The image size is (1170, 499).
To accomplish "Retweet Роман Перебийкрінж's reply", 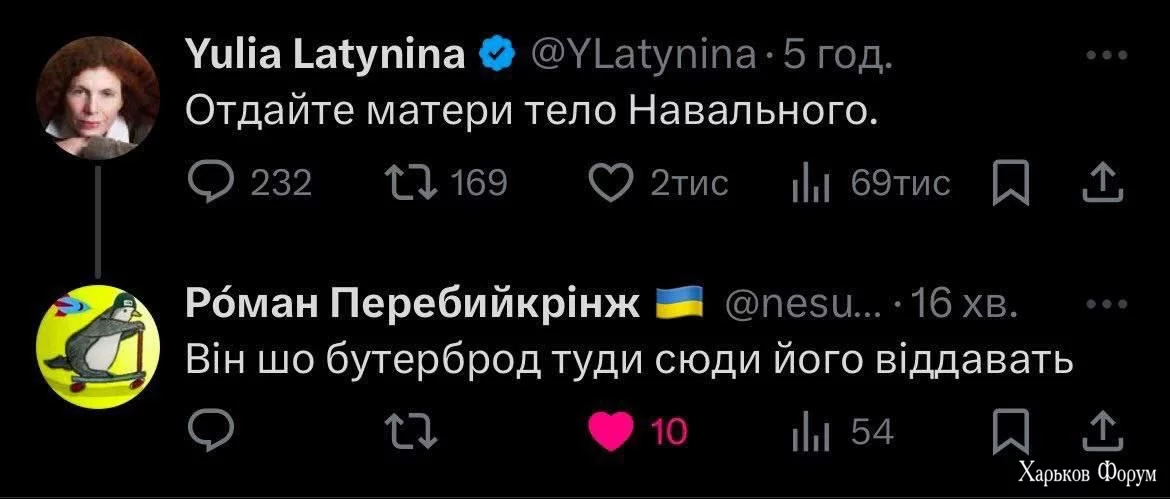I will tap(406, 431).
